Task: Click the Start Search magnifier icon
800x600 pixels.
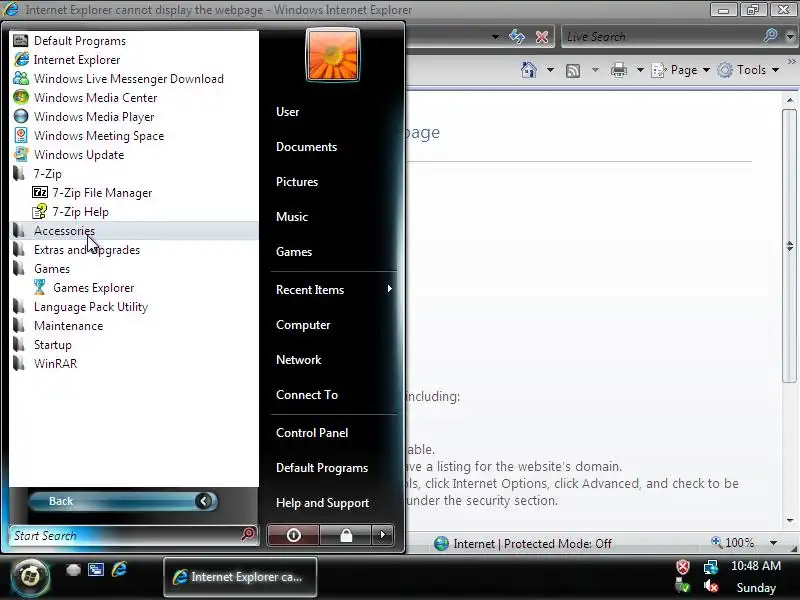Action: tap(248, 534)
